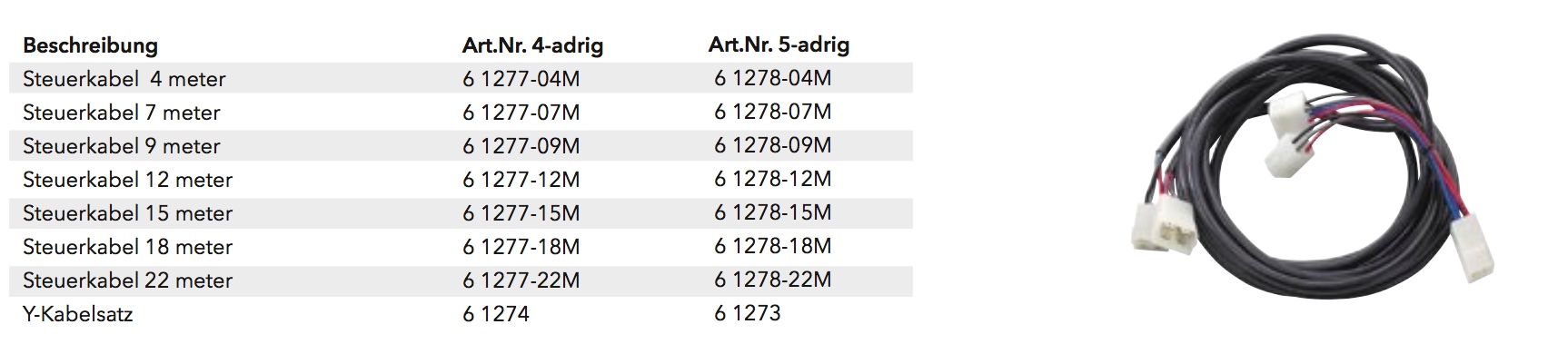Click the Steuerkabel 12 meter row label
This screenshot has width=1568, height=354.
pos(128,180)
